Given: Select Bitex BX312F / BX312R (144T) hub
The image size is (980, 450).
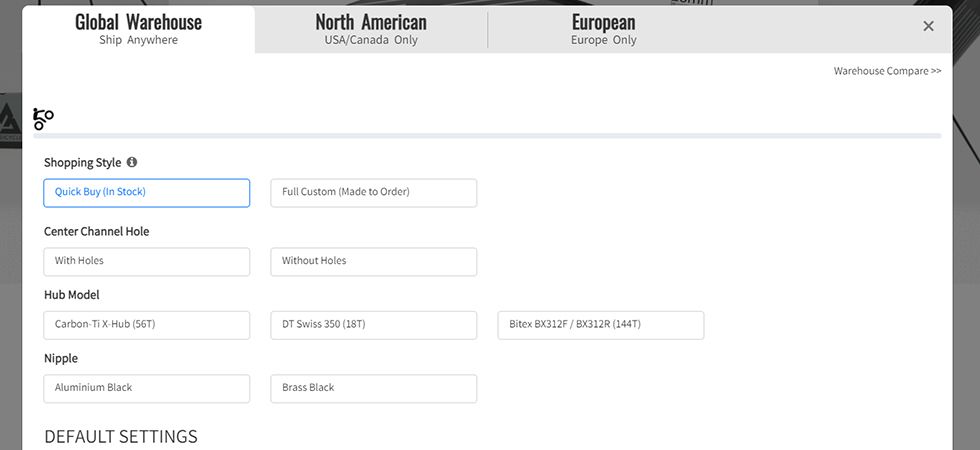Looking at the screenshot, I should 601,326.
